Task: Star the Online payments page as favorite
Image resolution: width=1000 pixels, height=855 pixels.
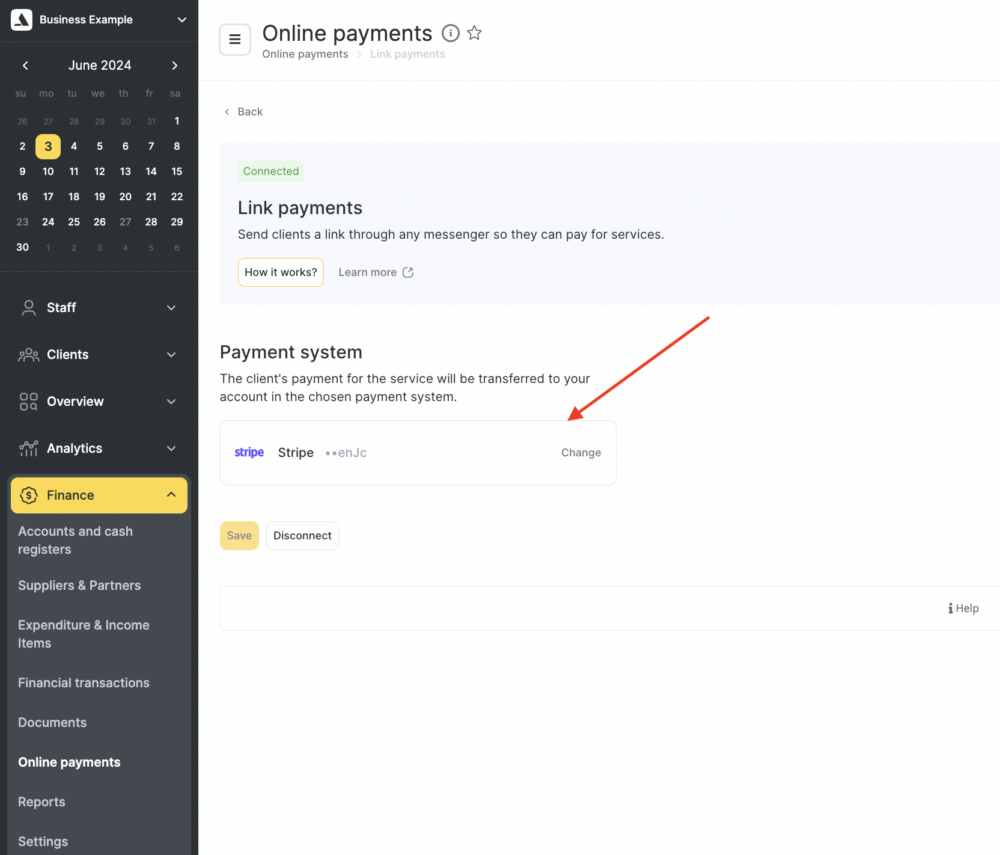Action: (475, 34)
